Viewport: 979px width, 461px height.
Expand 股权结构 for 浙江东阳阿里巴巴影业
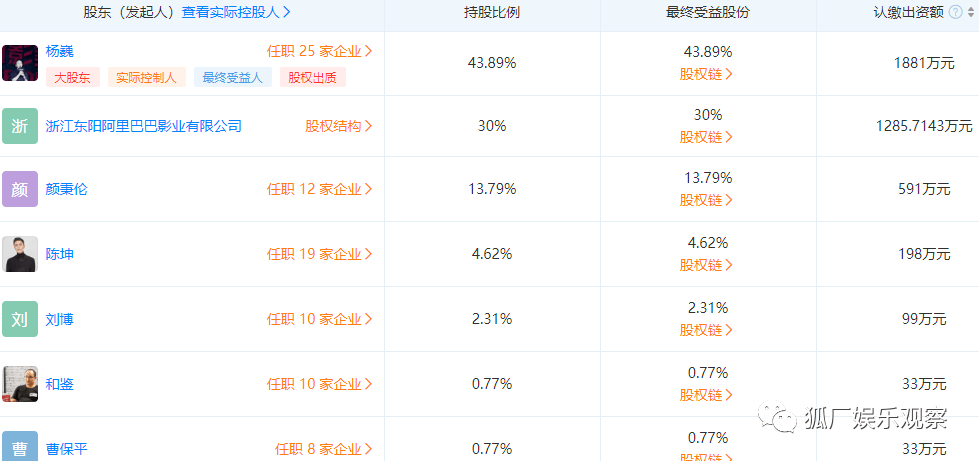(338, 126)
